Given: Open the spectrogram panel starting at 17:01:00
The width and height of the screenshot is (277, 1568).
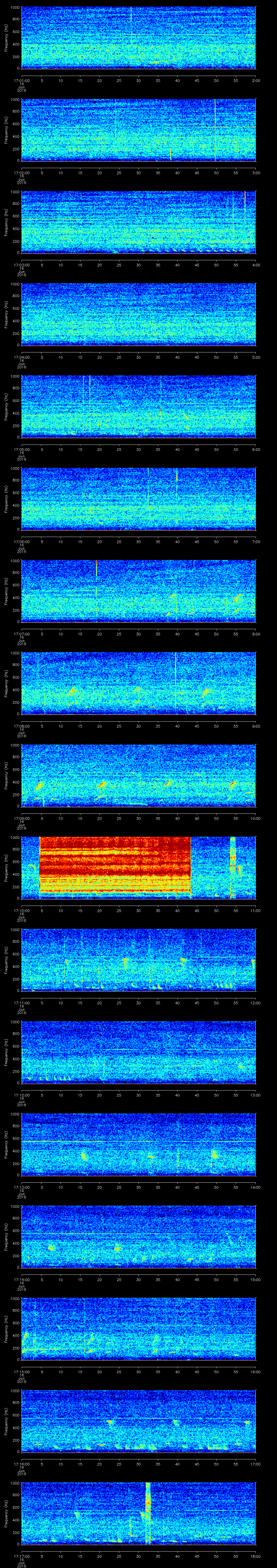Looking at the screenshot, I should point(138,38).
